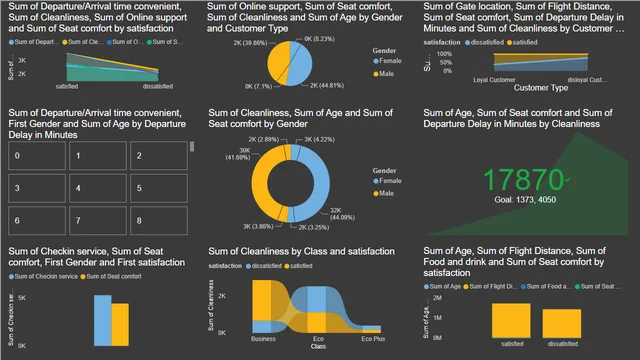Click Sum of Cle... legend in area chart

(x=83, y=42)
